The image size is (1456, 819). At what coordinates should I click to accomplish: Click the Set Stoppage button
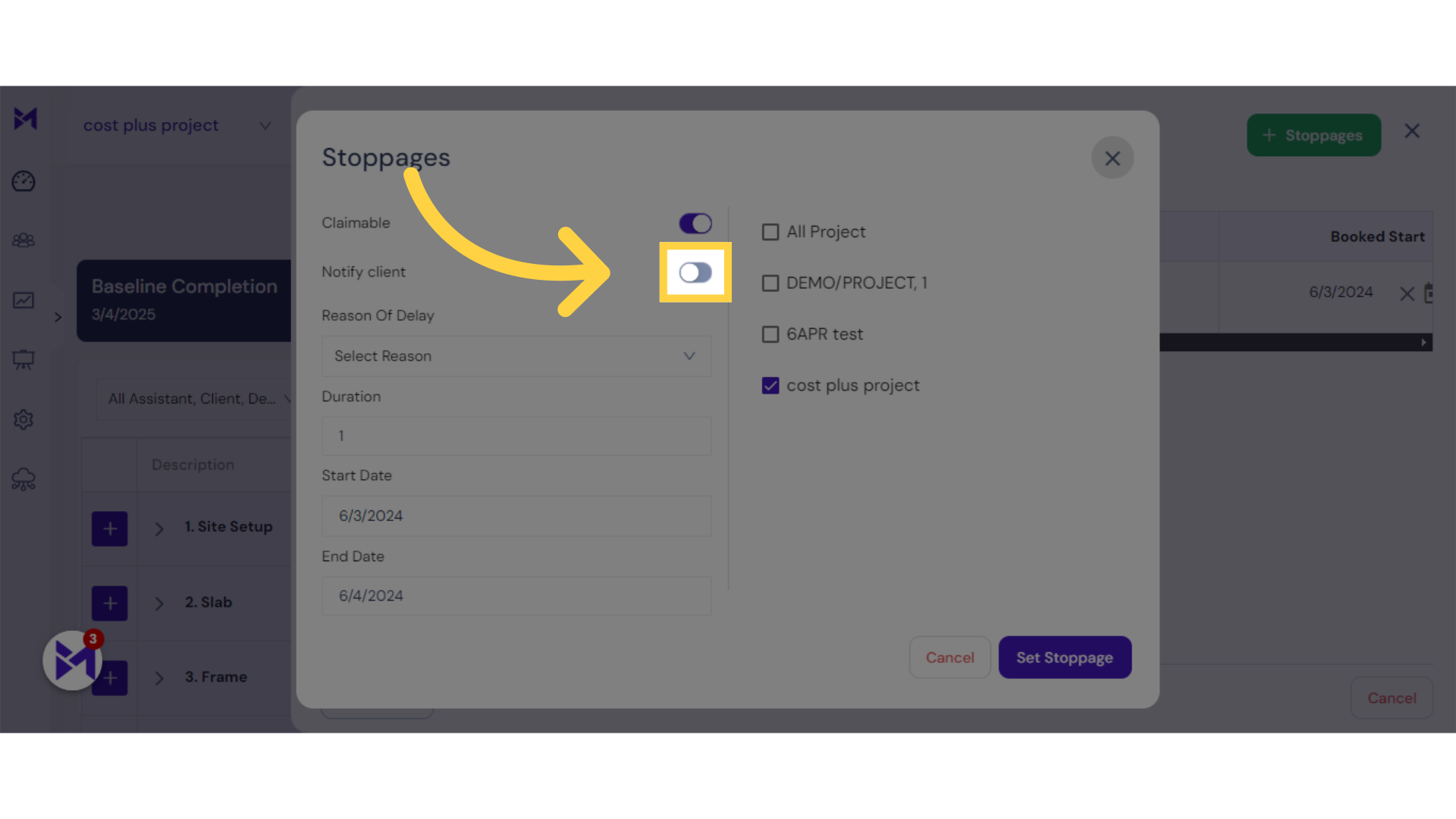click(x=1064, y=657)
